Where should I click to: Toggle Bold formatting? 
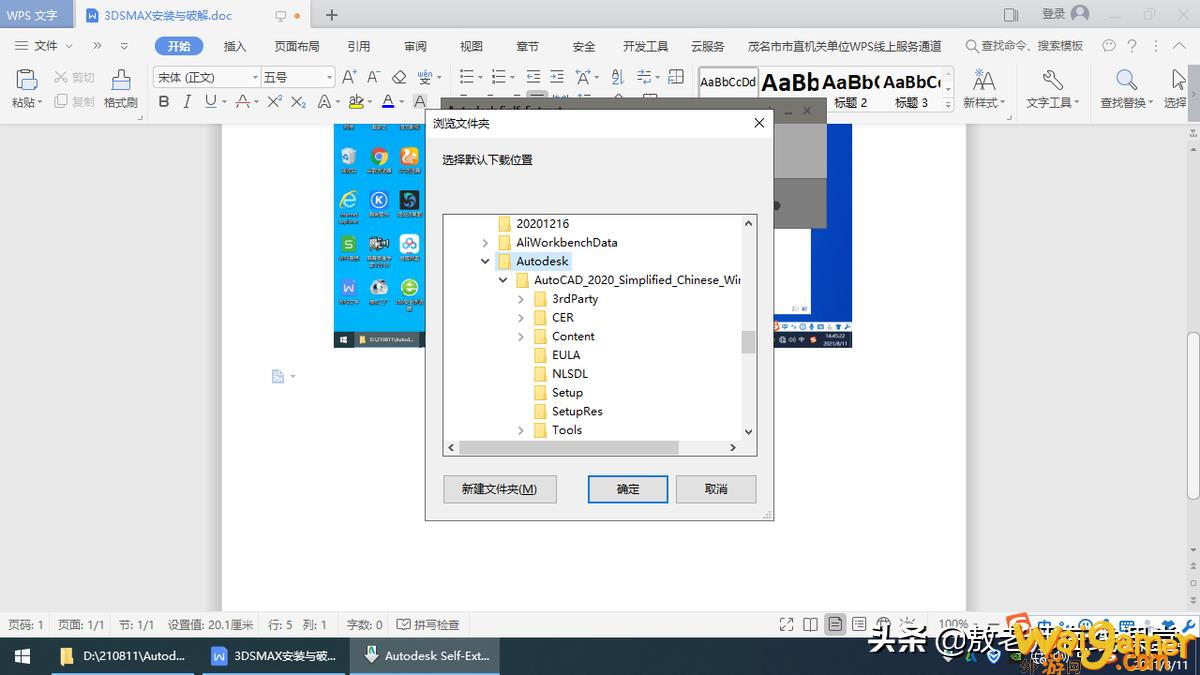(164, 102)
